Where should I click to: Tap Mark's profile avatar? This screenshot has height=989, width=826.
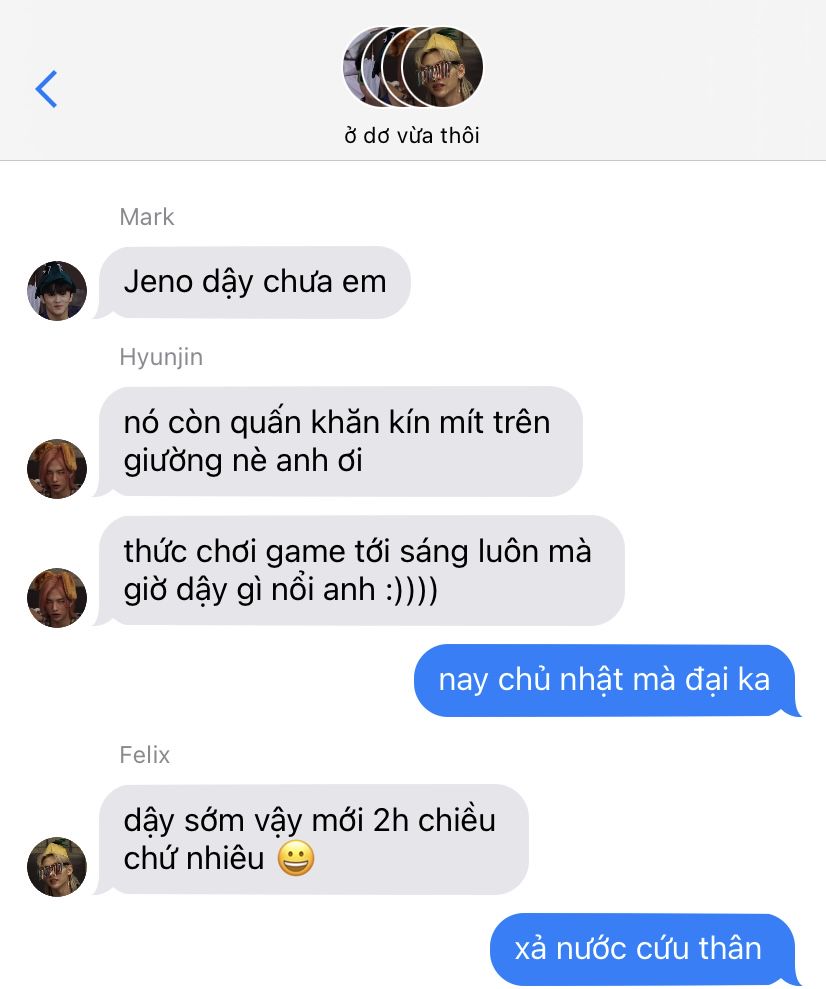[x=57, y=291]
